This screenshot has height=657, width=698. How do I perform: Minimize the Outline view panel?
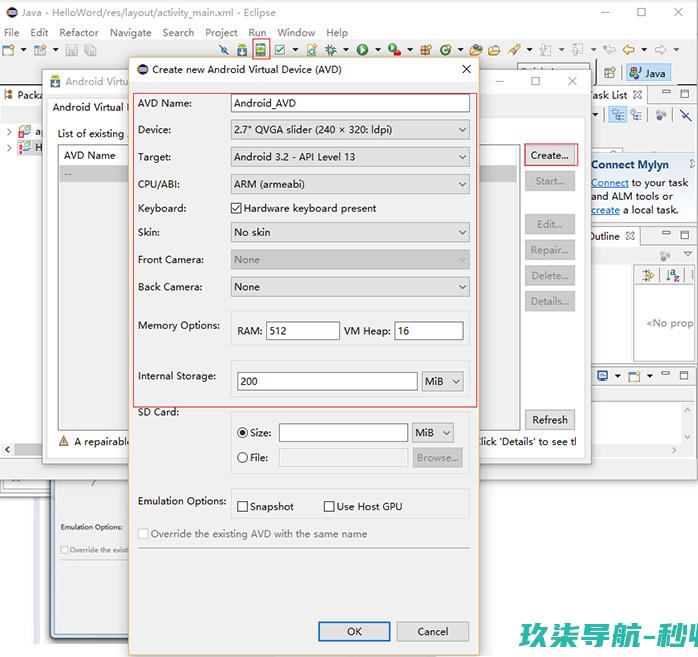coord(666,234)
